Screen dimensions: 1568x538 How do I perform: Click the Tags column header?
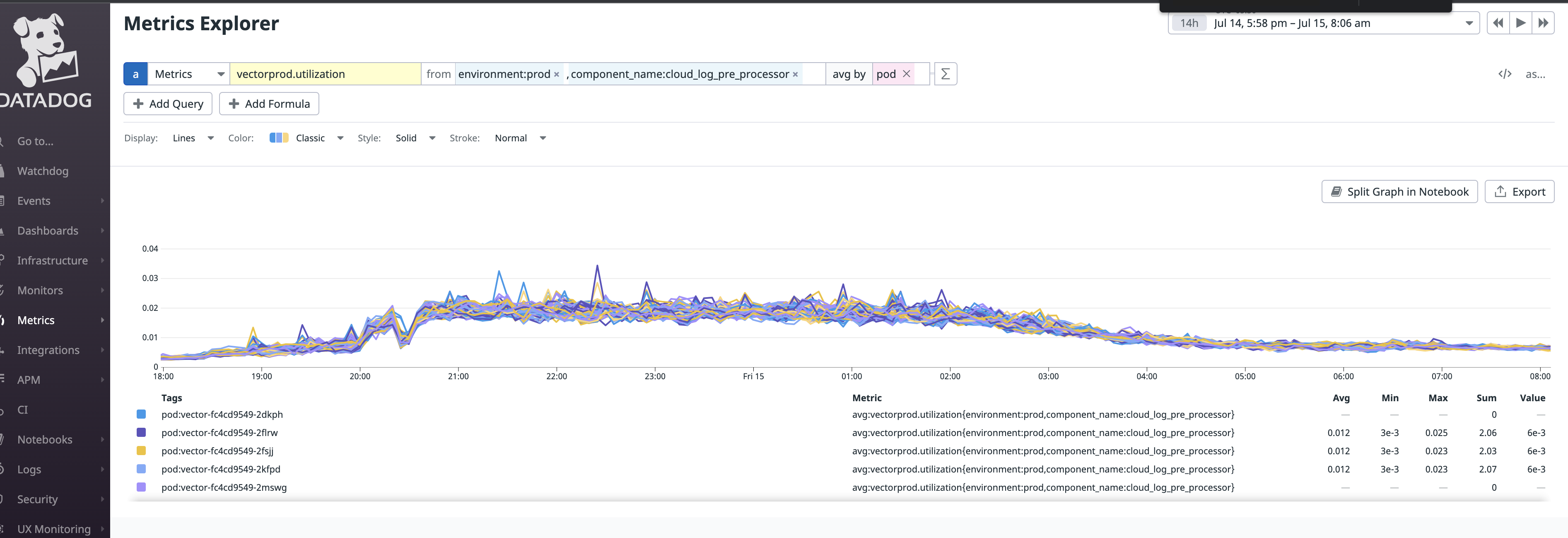tap(171, 398)
